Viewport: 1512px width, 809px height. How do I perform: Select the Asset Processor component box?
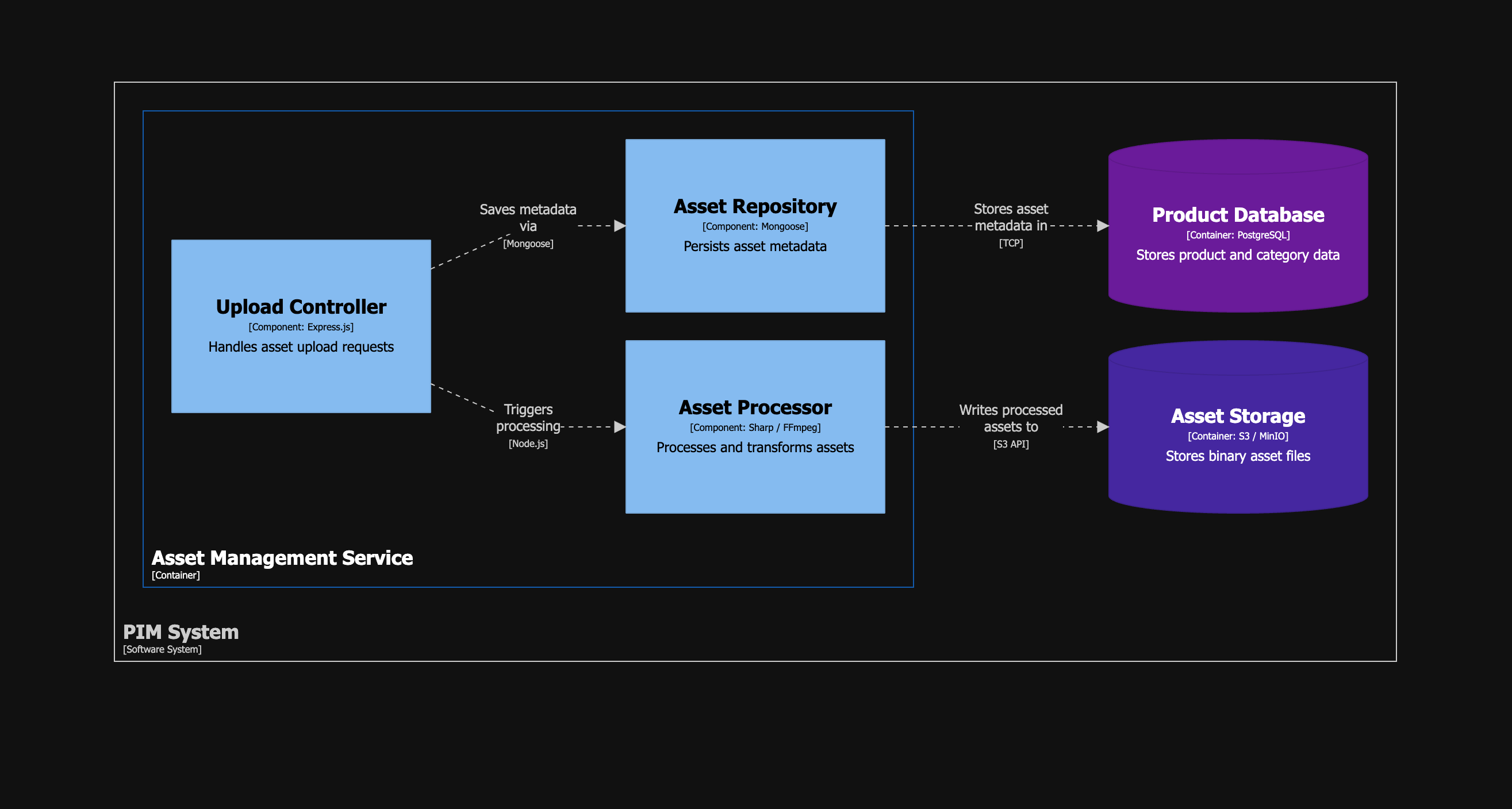[755, 427]
